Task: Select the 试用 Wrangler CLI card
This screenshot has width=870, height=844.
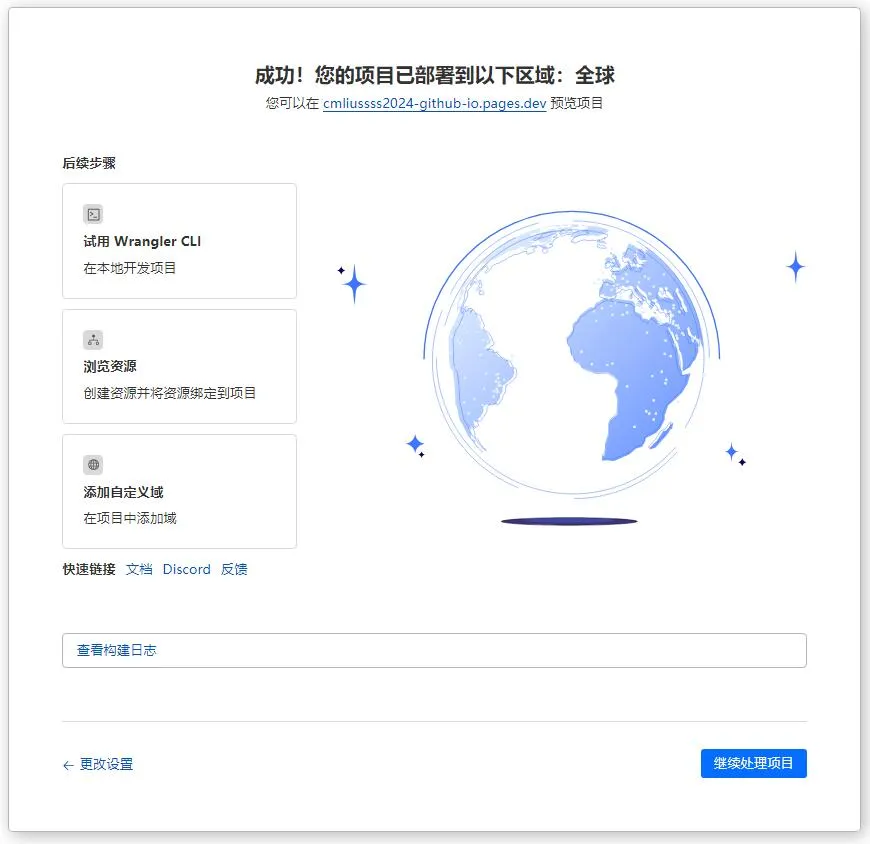Action: tap(179, 240)
